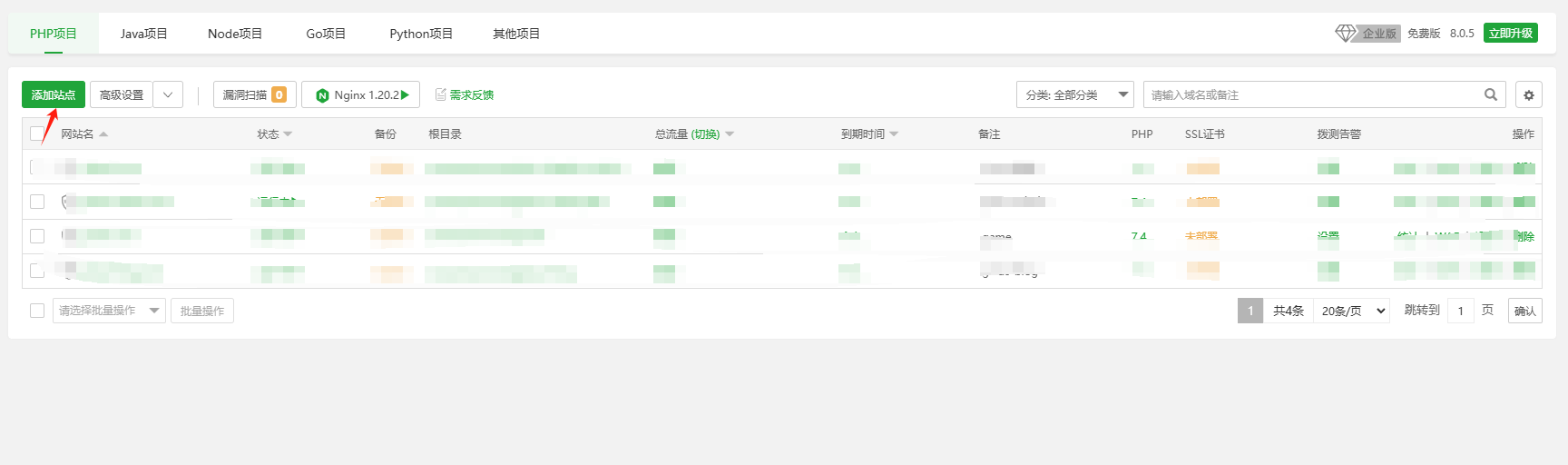Switch to the Java项目 tab
Viewport: 1568px width, 465px height.
click(144, 34)
